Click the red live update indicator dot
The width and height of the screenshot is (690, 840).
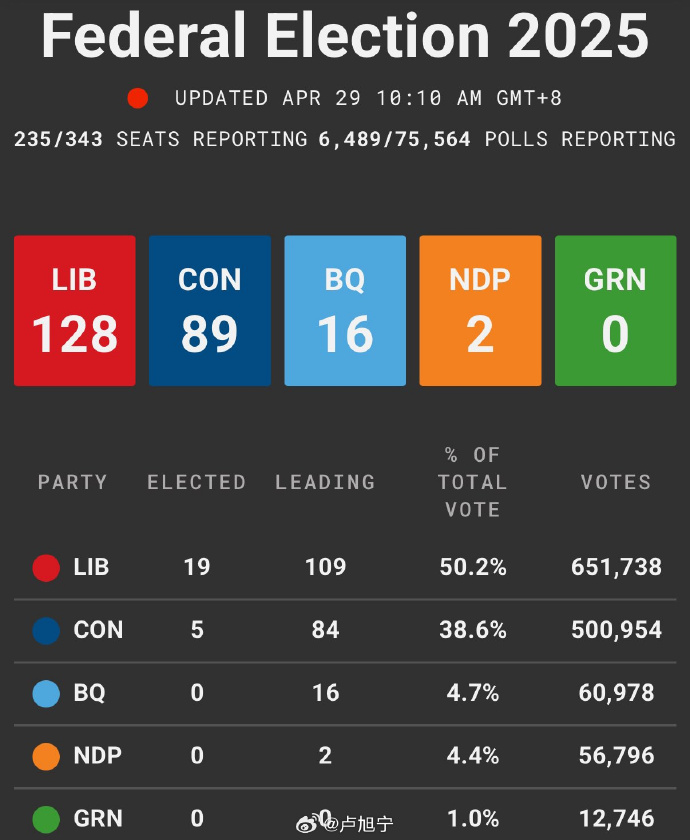point(138,98)
